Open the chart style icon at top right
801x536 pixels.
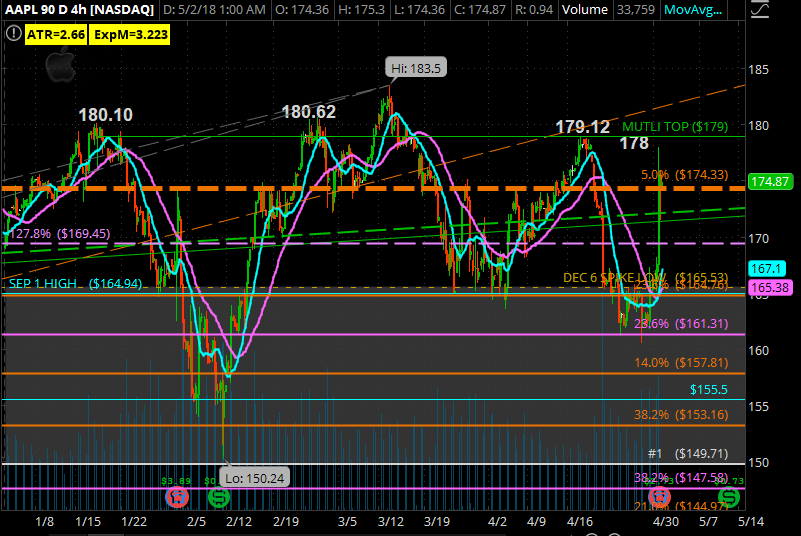point(760,10)
